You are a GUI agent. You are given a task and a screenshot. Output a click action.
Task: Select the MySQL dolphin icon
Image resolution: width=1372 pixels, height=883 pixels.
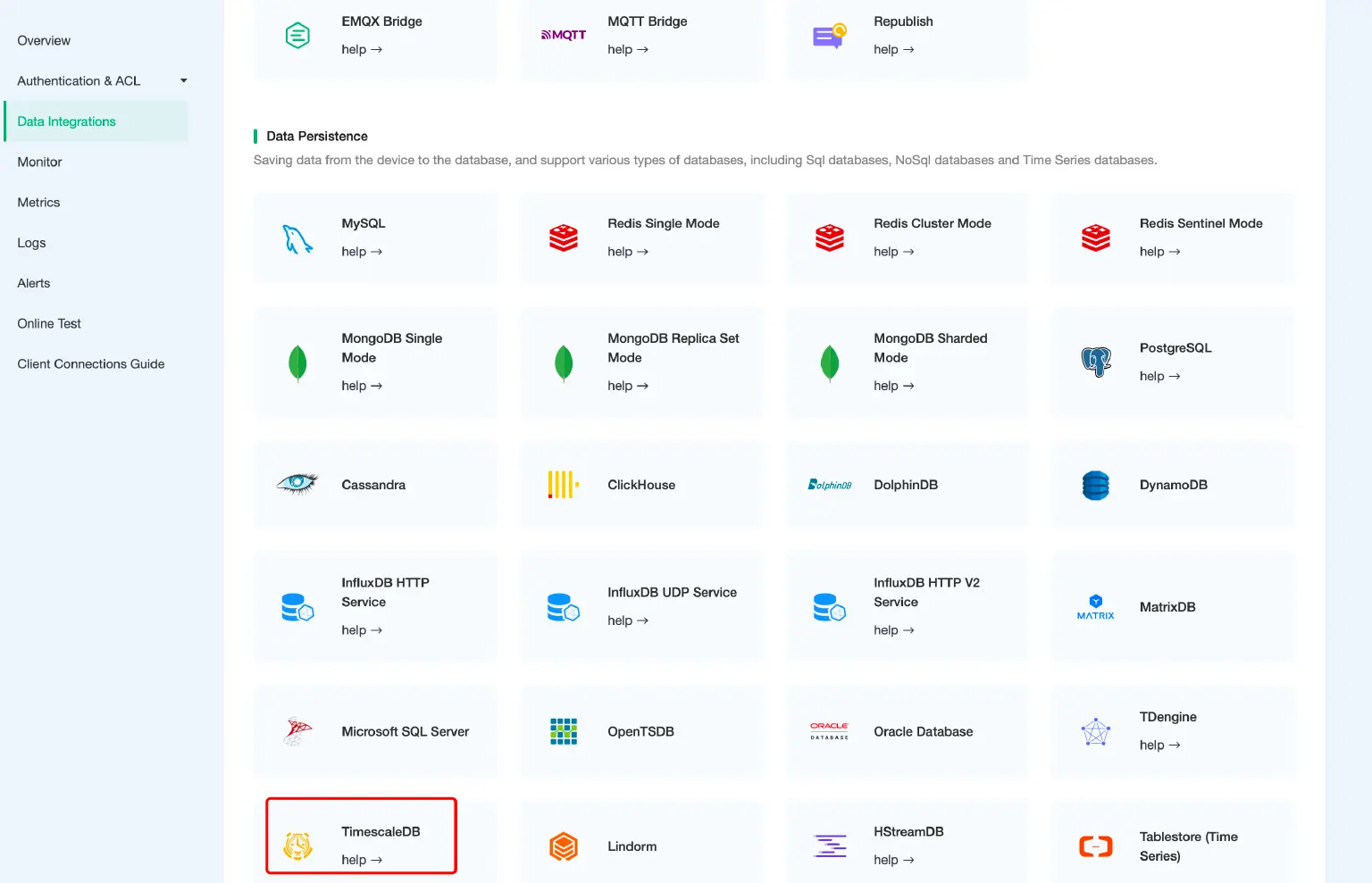tap(297, 238)
